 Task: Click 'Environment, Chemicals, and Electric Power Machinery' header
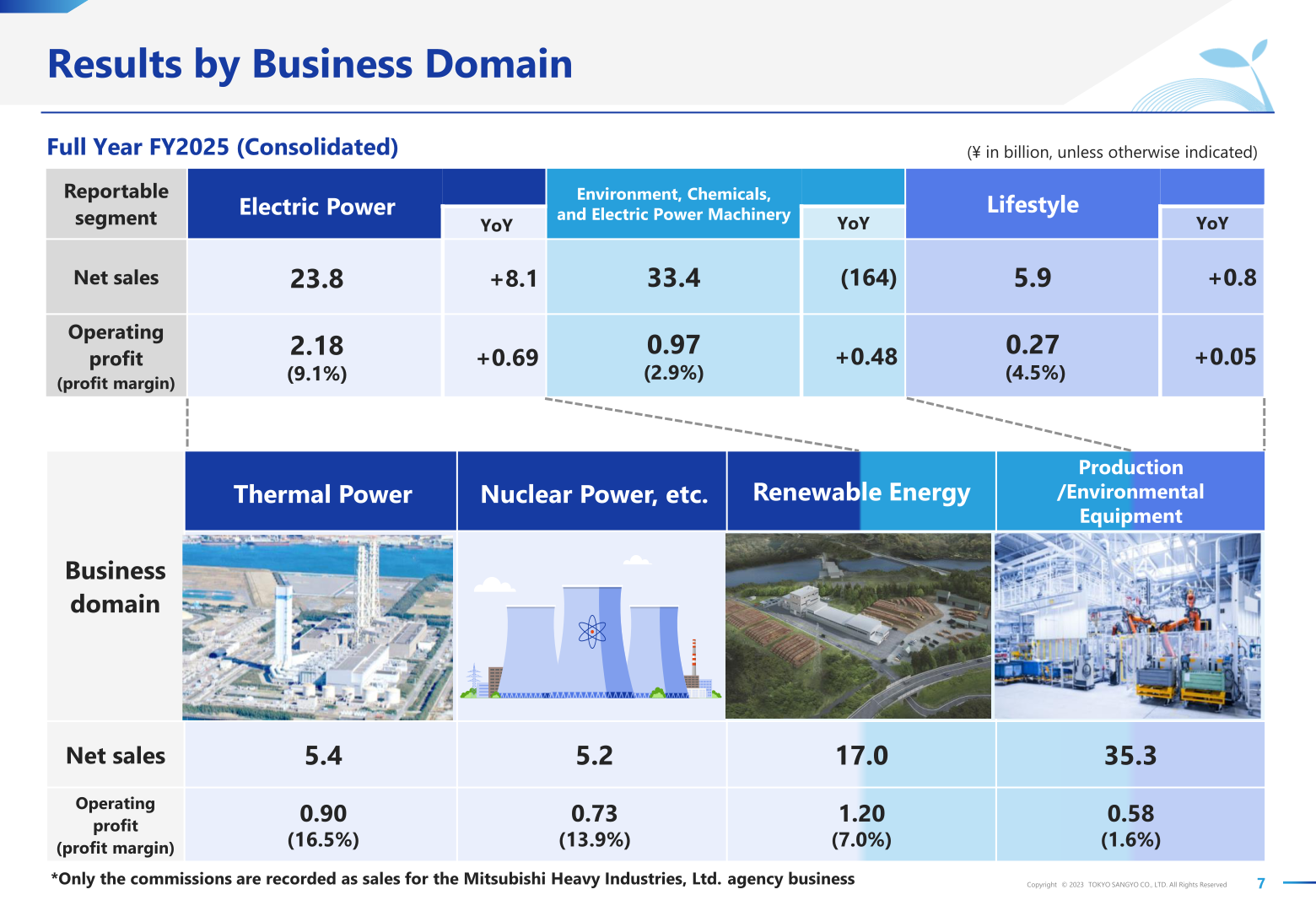click(x=673, y=204)
